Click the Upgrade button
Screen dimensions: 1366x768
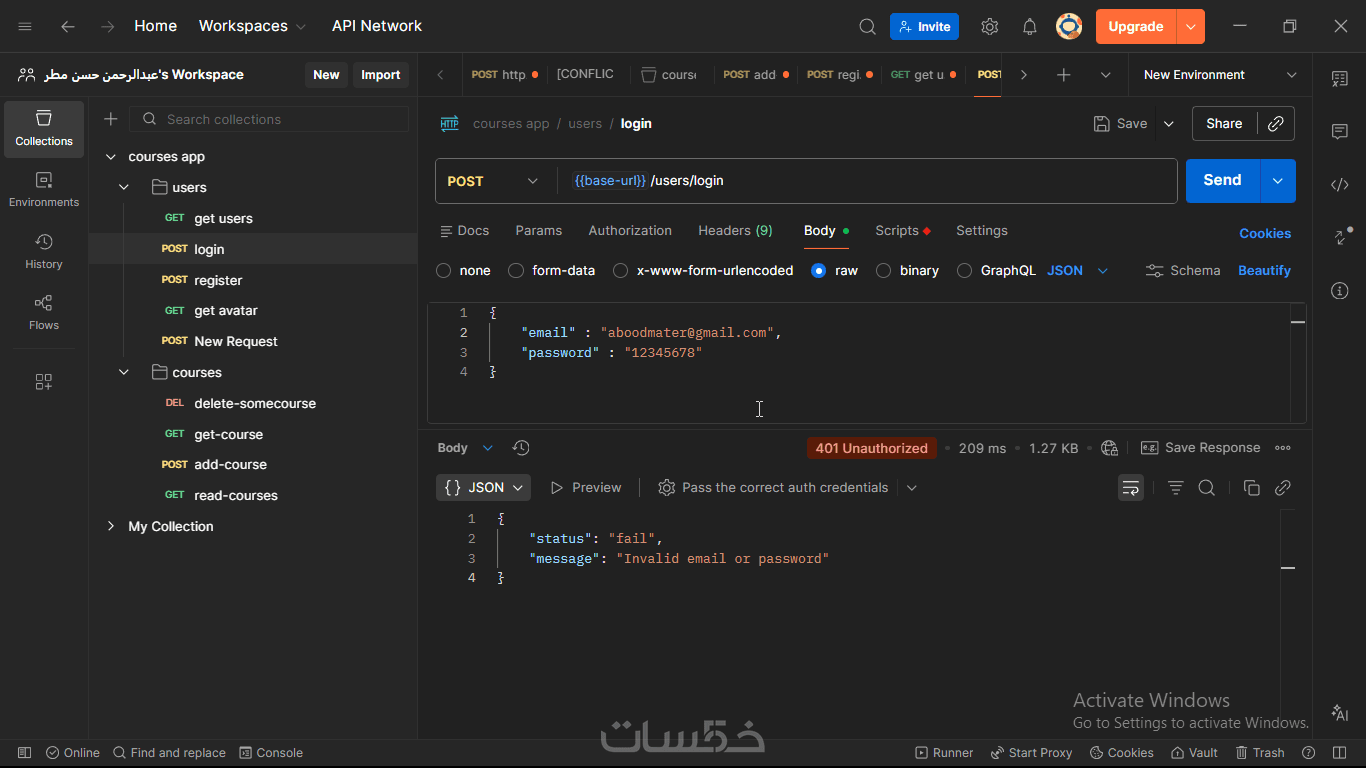click(1136, 27)
